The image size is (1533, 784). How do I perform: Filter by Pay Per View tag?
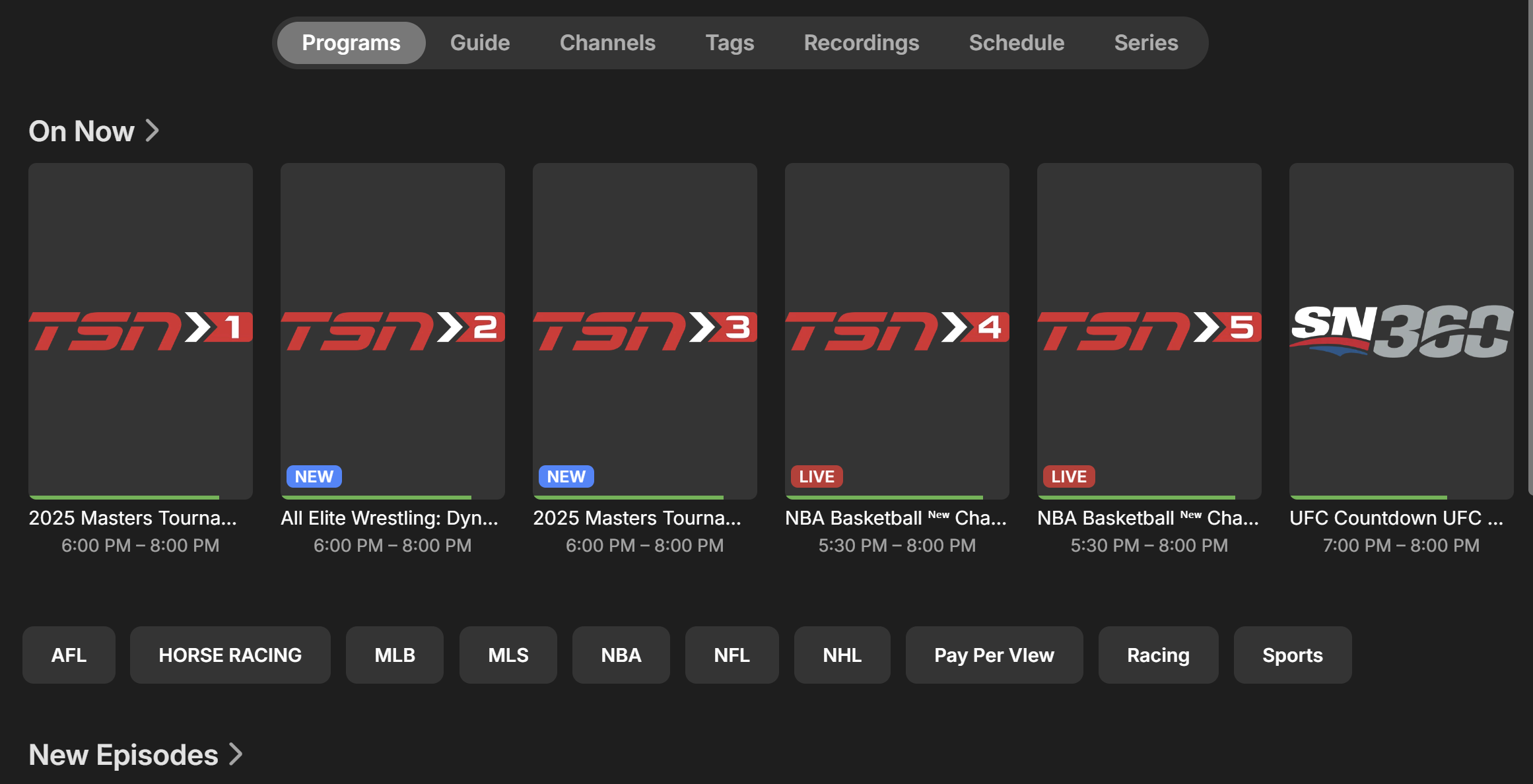[994, 655]
